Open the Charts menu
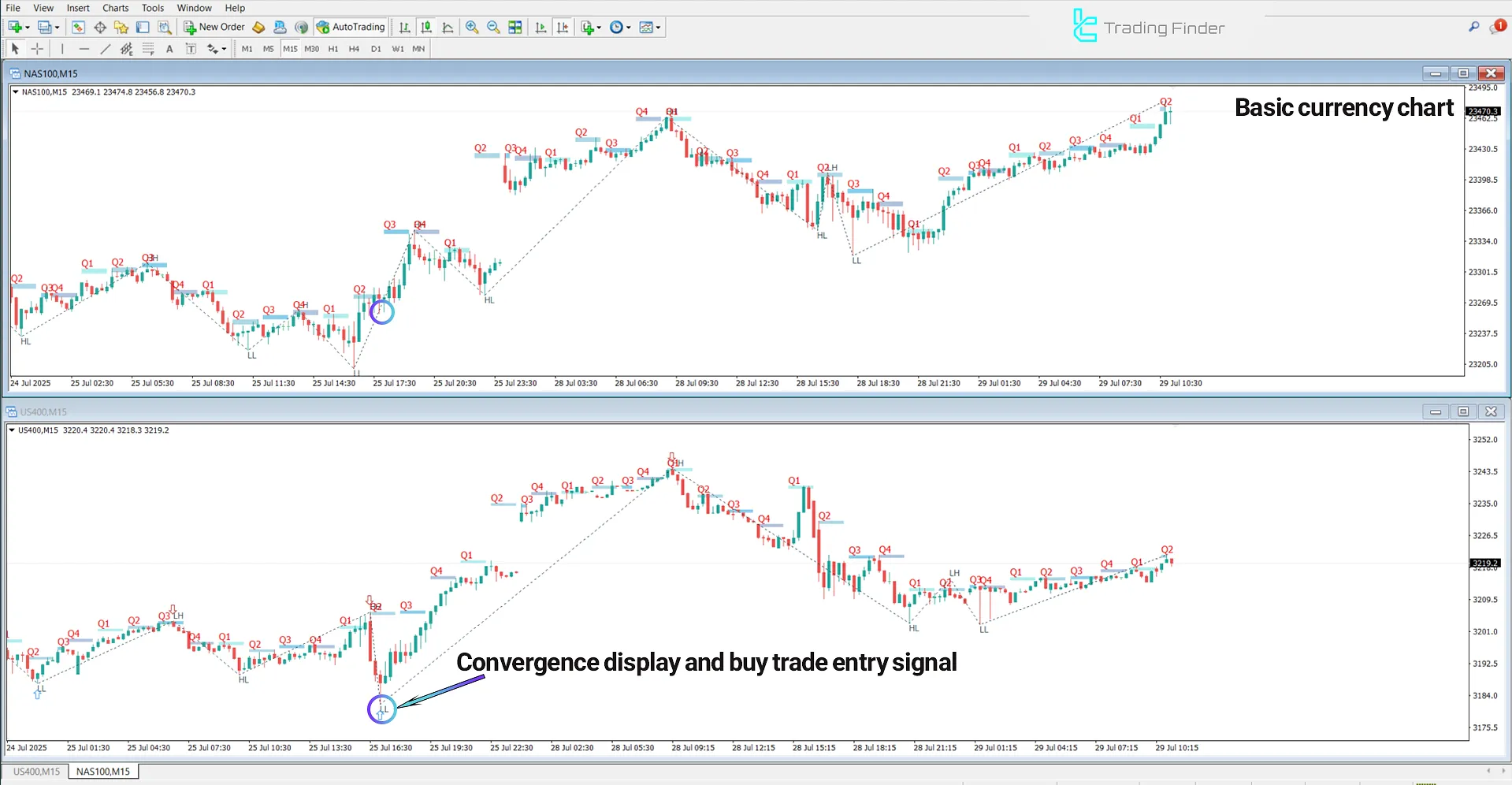 coord(115,8)
